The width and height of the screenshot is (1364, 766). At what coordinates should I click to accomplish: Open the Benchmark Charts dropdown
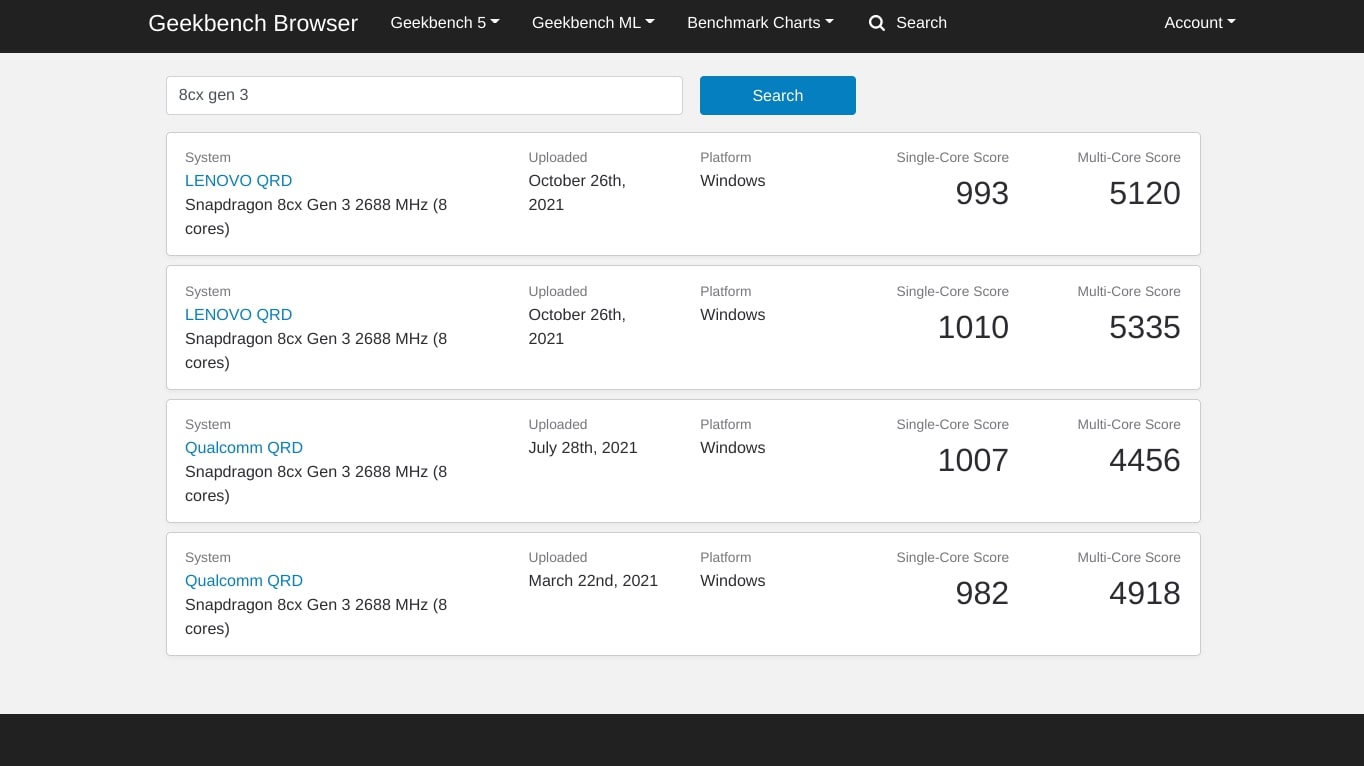pos(759,23)
